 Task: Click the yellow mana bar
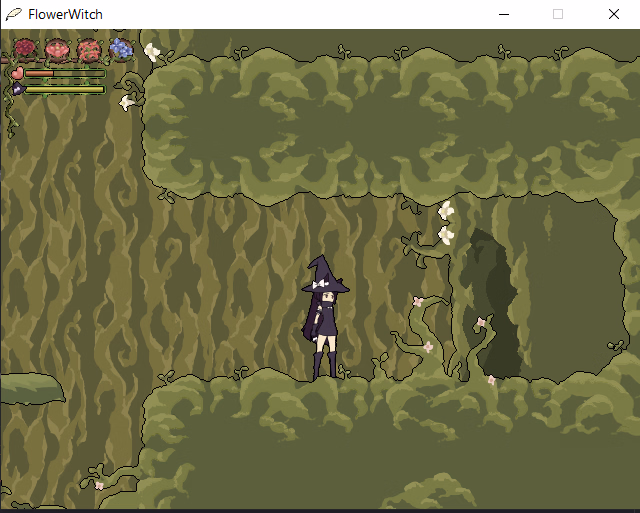(x=64, y=89)
